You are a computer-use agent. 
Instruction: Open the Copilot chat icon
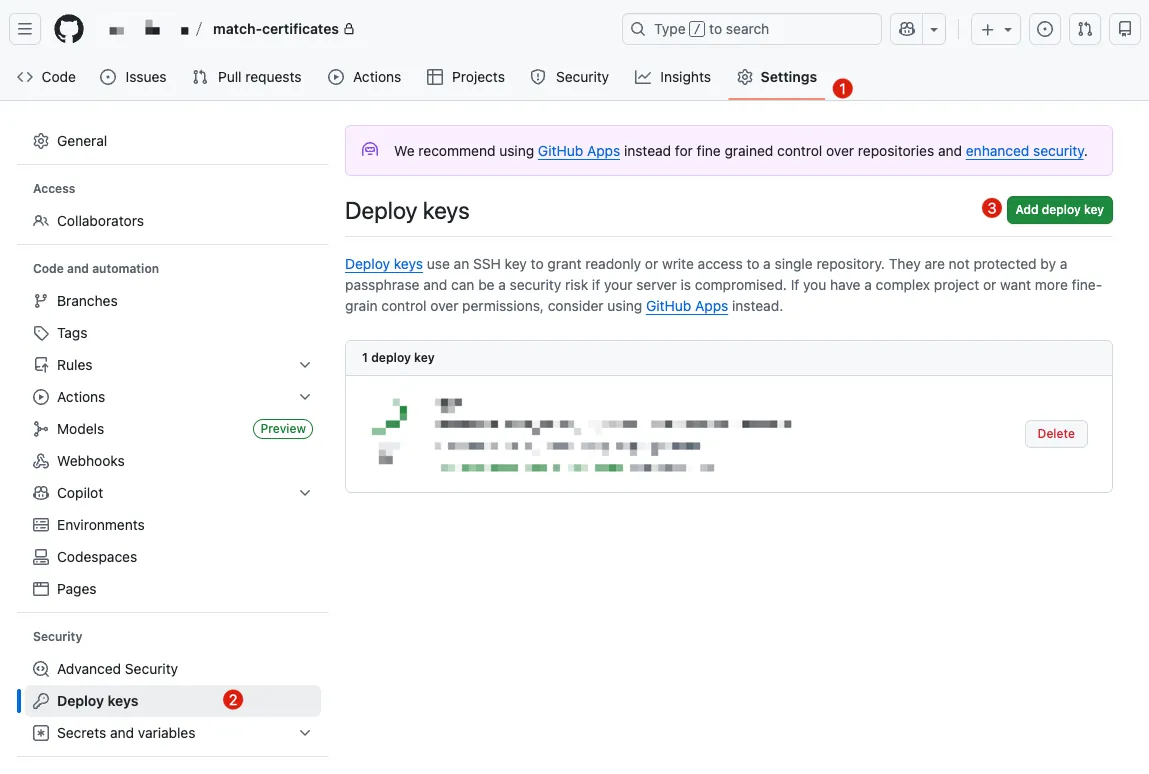pyautogui.click(x=907, y=30)
